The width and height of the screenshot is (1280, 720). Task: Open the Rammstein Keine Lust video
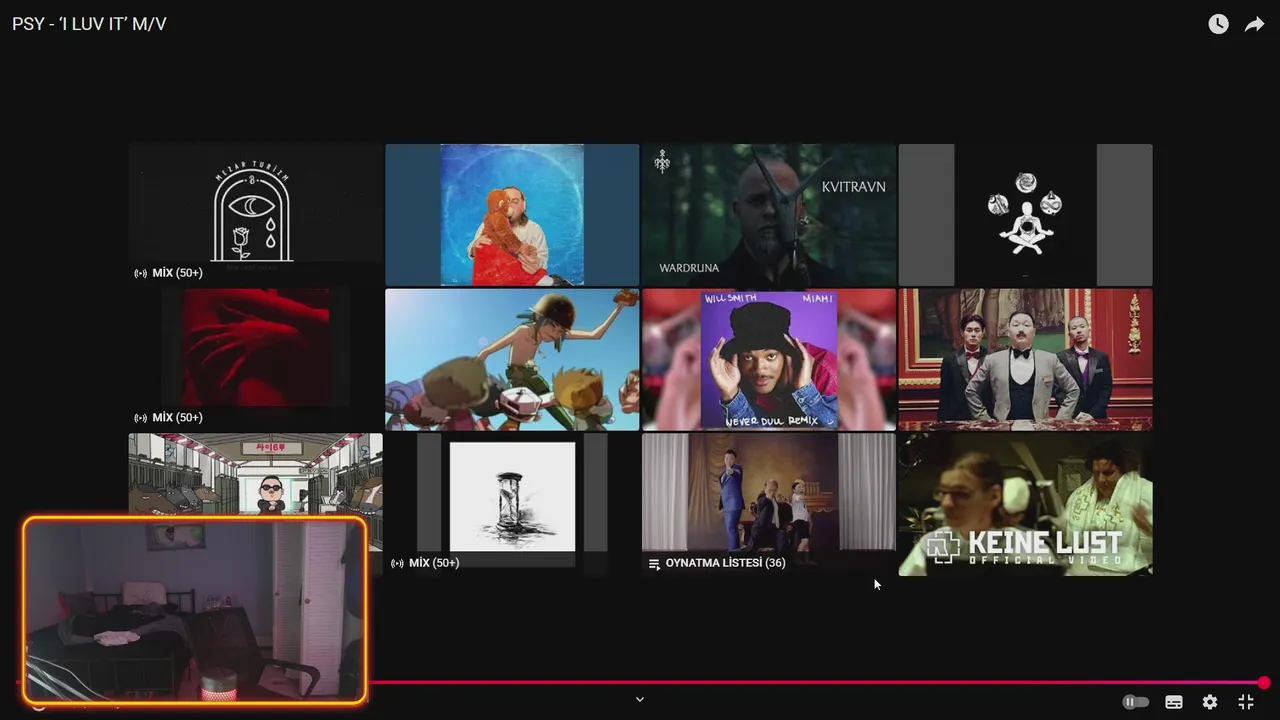[x=1025, y=505]
